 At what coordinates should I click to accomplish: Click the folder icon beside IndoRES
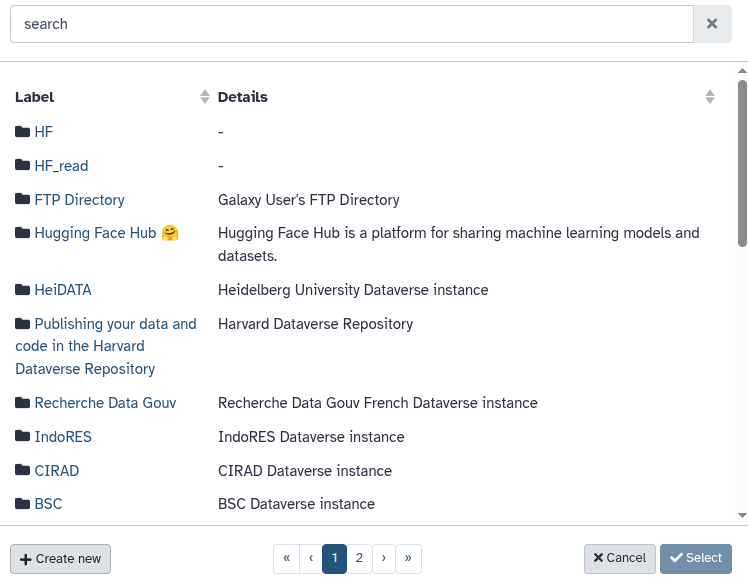[22, 436]
